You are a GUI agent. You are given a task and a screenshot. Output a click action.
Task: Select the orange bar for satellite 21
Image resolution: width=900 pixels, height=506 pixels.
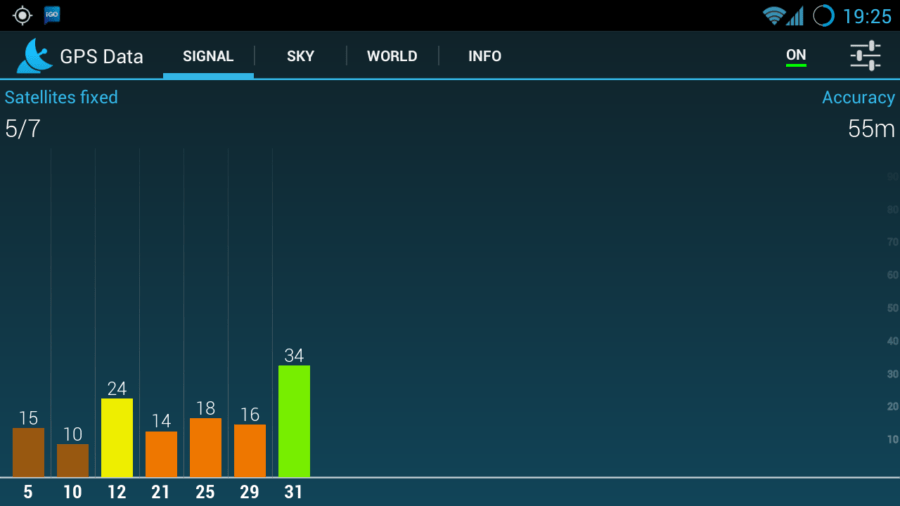click(161, 454)
